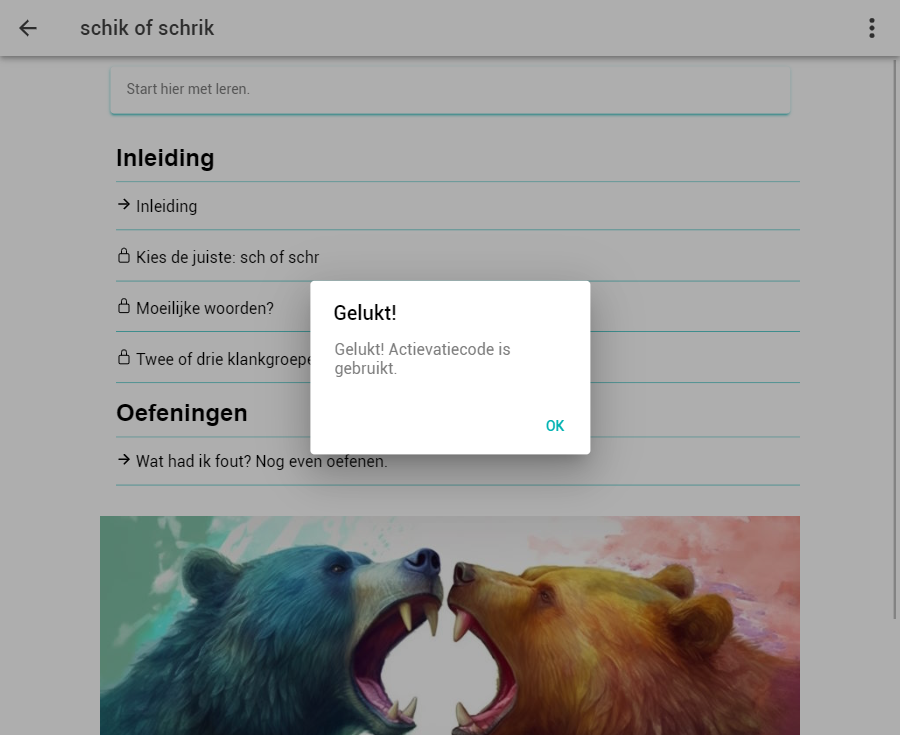Screen dimensions: 900x735
Task: Open the 'Moeilijke woorden?' lesson
Action: tap(205, 309)
